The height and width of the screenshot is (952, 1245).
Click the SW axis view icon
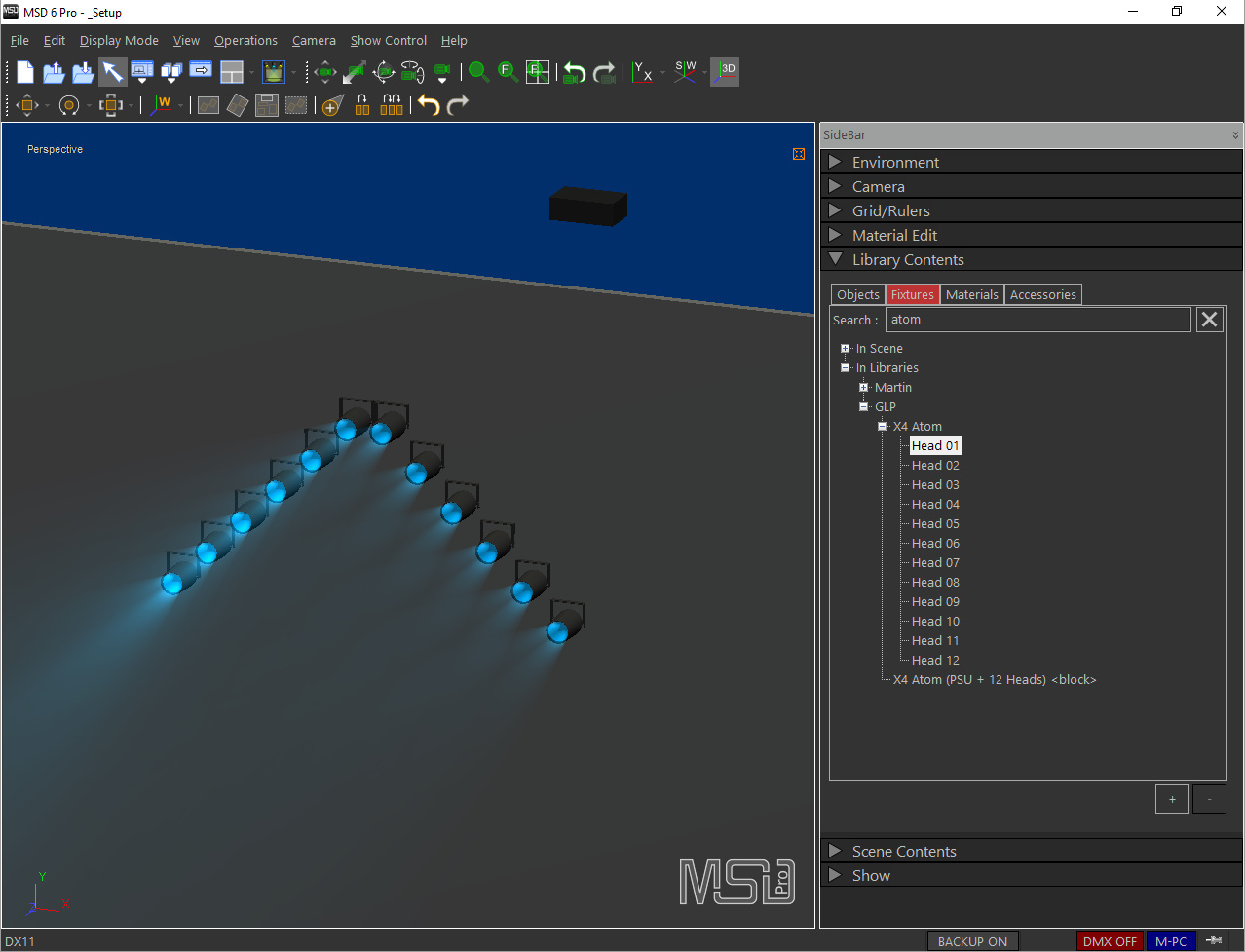(x=686, y=72)
